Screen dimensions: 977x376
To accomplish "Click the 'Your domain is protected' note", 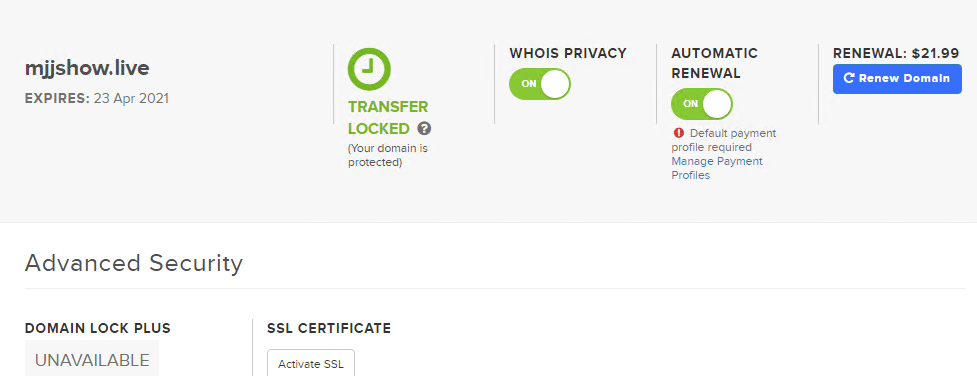I will pyautogui.click(x=388, y=156).
